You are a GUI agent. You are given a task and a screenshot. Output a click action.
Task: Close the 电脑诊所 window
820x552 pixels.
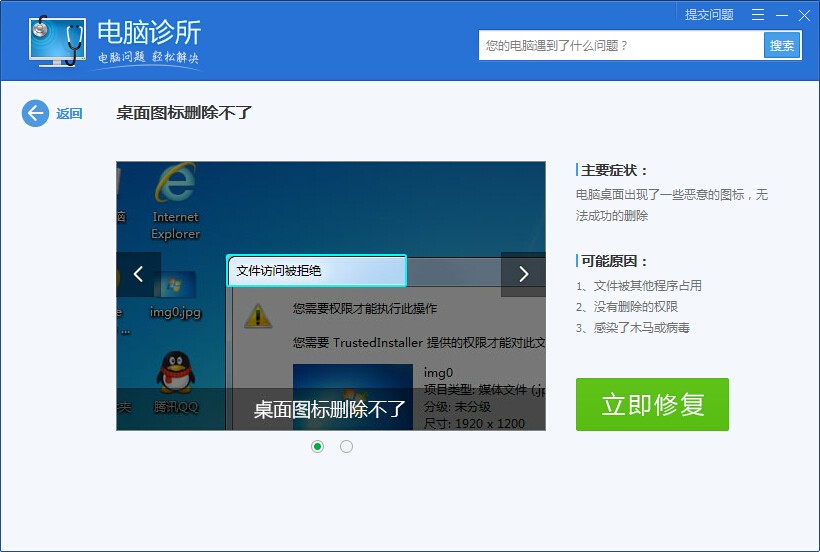804,15
